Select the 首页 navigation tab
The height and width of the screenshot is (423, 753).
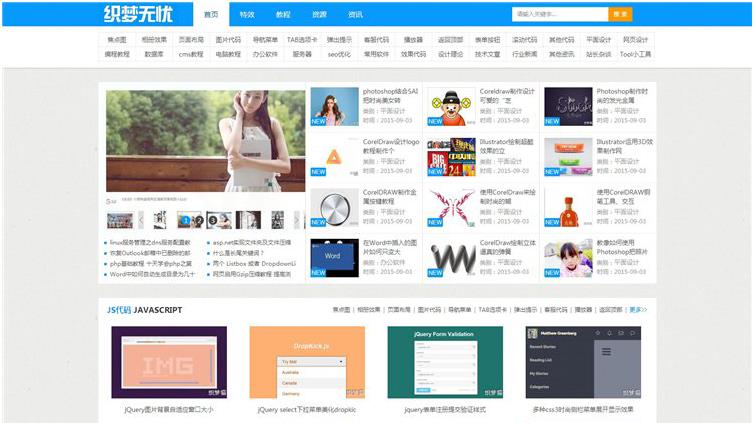210,15
